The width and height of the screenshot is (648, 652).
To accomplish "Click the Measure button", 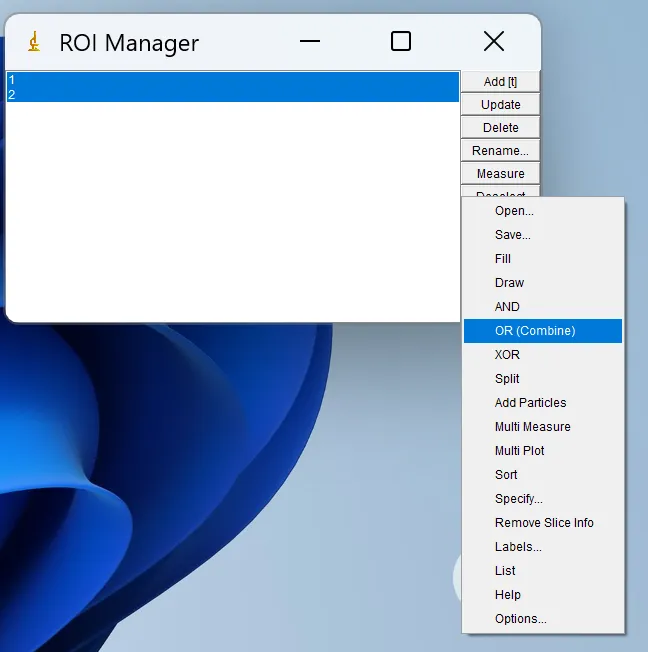I will 500,173.
